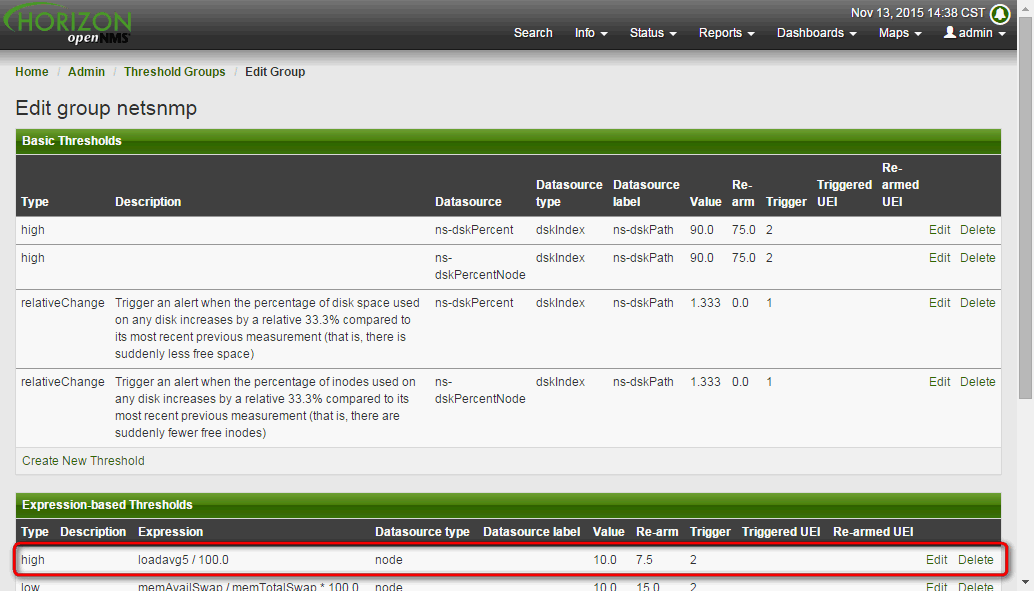Click the Expression-based Thresholds panel header
1034x591 pixels.
pyautogui.click(x=508, y=505)
